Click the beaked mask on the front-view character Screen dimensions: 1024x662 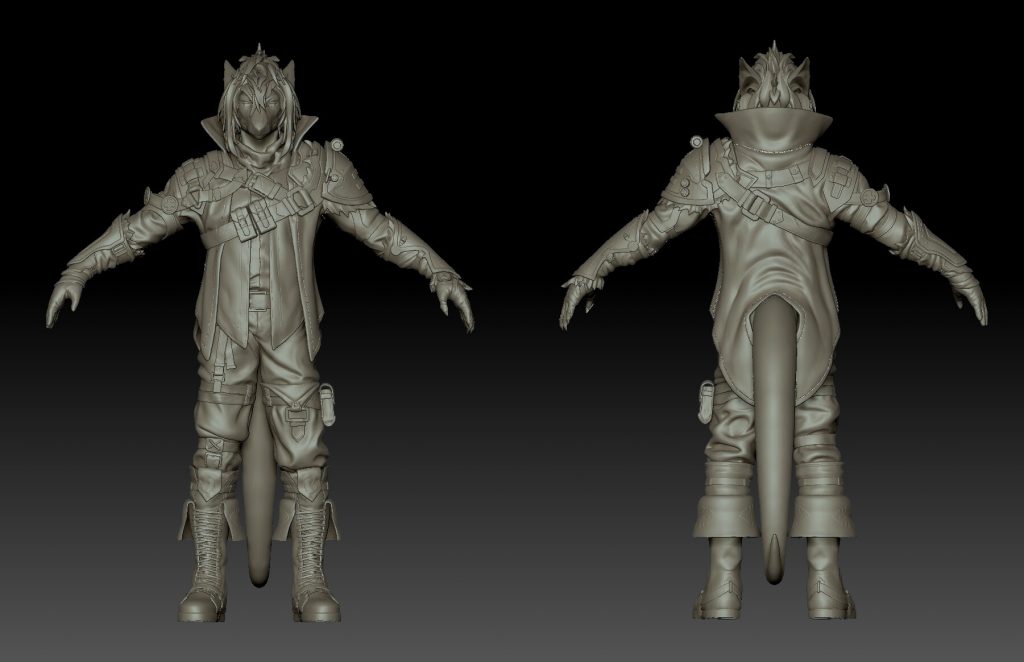click(x=259, y=126)
